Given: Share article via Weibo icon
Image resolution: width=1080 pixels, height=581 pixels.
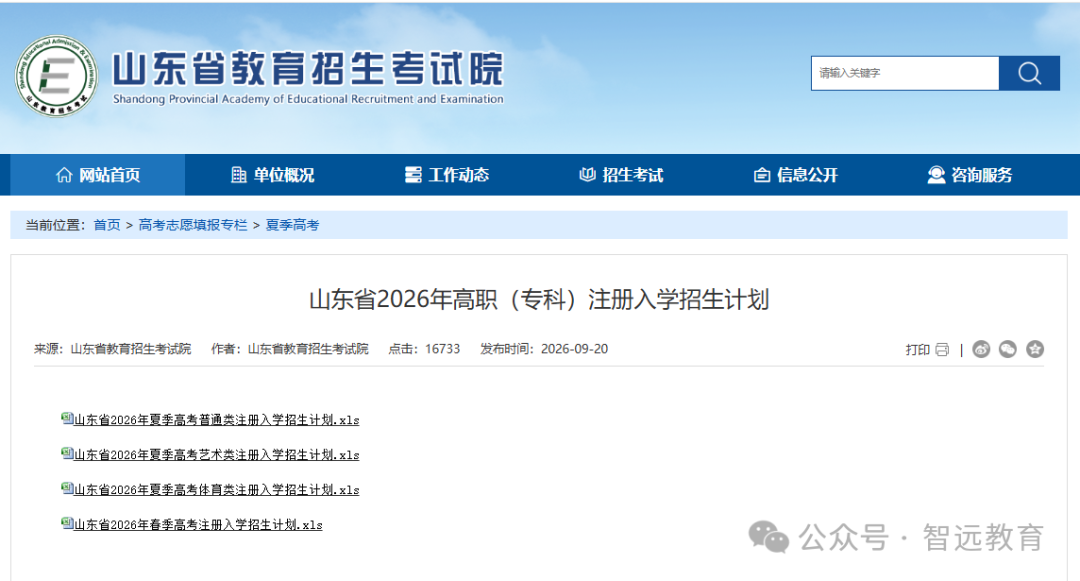Looking at the screenshot, I should coord(981,350).
